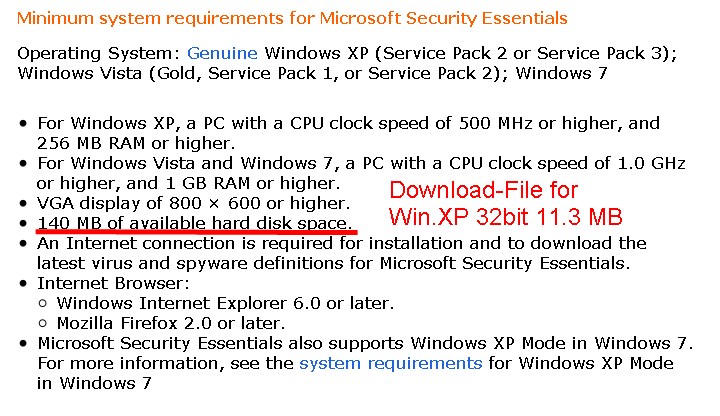Click the bullet before VGA display line
Screen dimensions: 720x416
[23, 204]
